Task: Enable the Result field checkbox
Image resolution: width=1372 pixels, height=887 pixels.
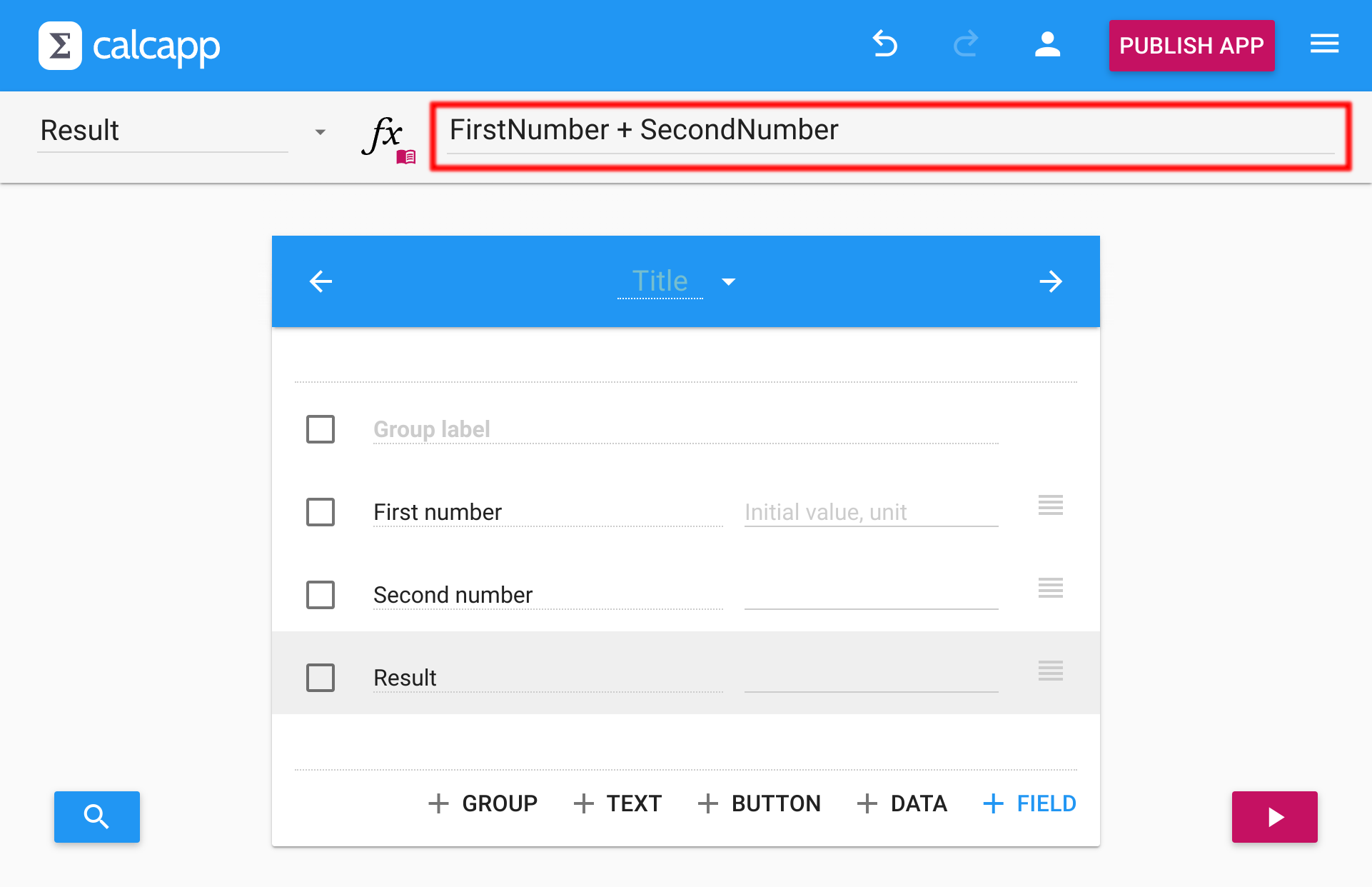Action: coord(321,678)
